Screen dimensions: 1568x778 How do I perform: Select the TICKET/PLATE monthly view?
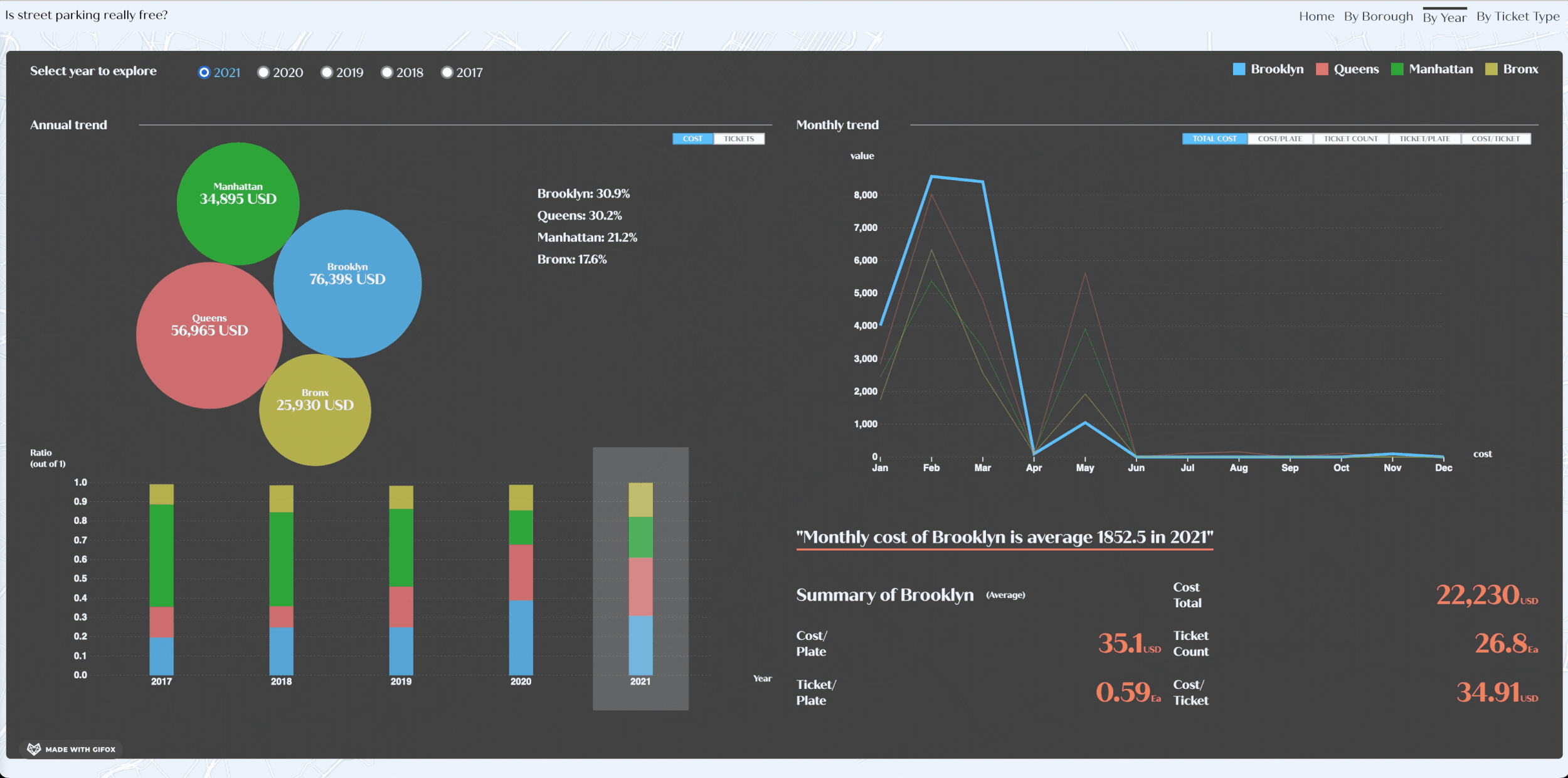(x=1424, y=139)
